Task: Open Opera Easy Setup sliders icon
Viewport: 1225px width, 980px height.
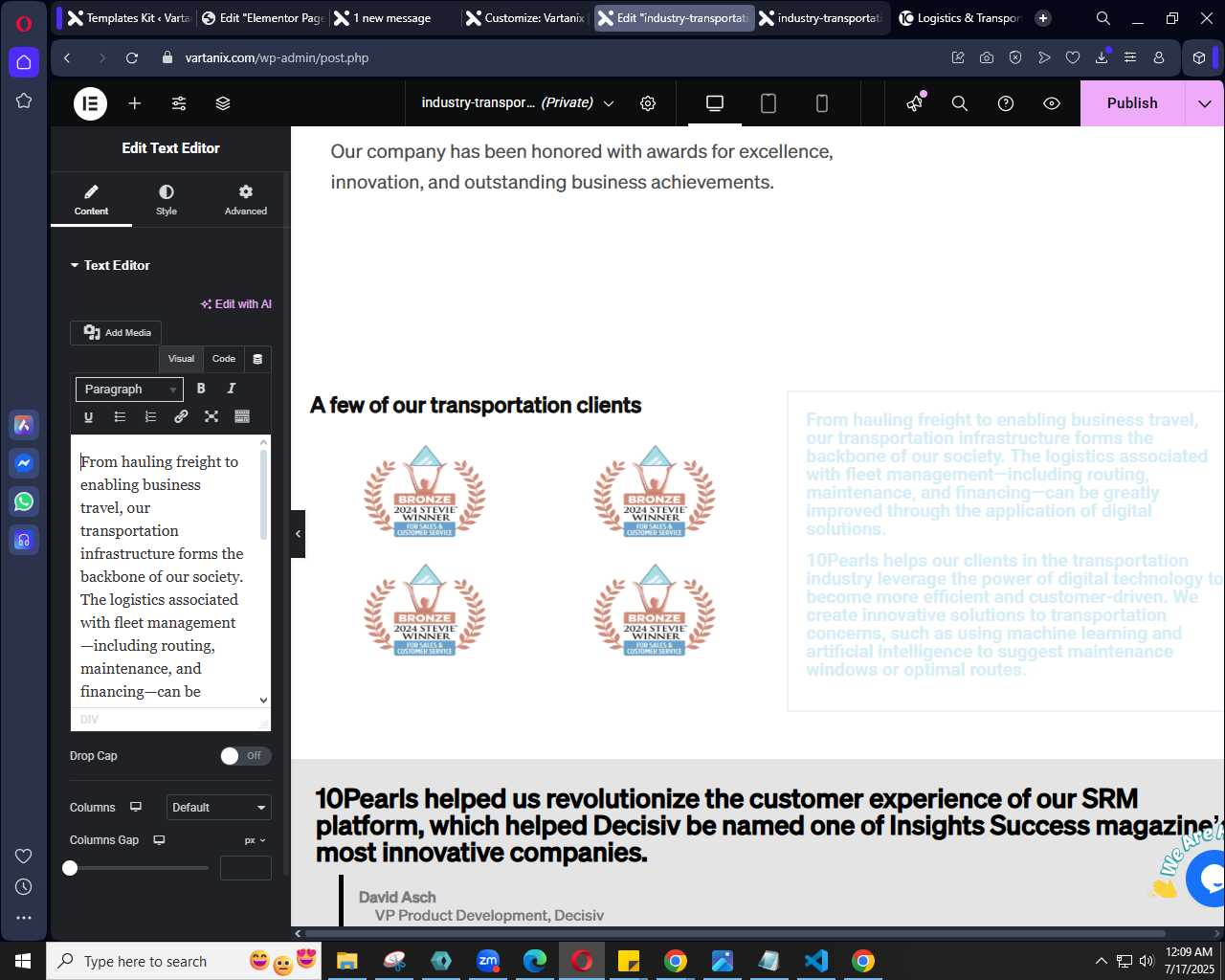Action: click(x=1130, y=58)
